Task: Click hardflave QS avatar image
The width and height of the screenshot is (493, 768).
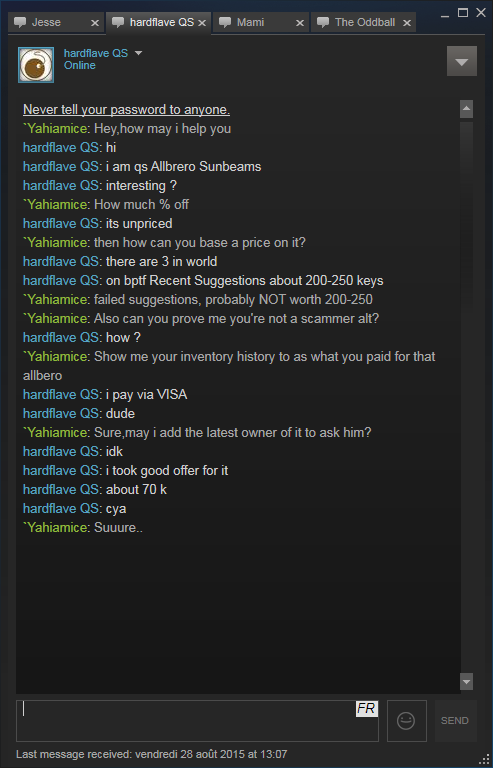Action: (x=36, y=65)
